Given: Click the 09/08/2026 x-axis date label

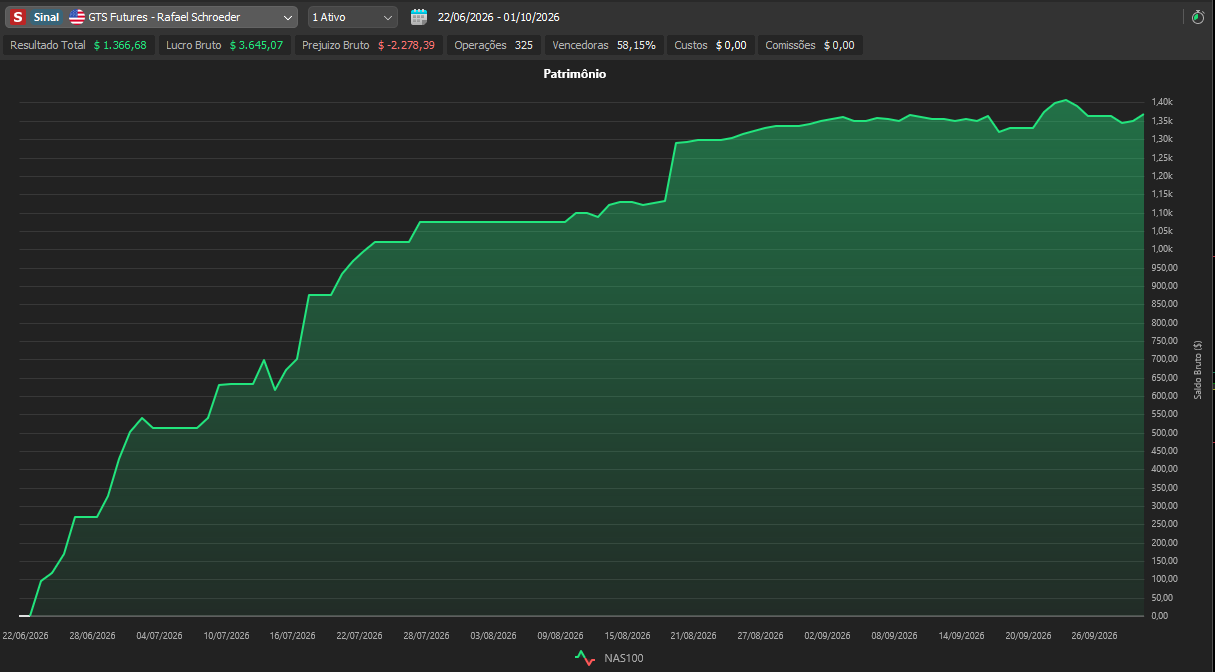Looking at the screenshot, I should coord(560,635).
